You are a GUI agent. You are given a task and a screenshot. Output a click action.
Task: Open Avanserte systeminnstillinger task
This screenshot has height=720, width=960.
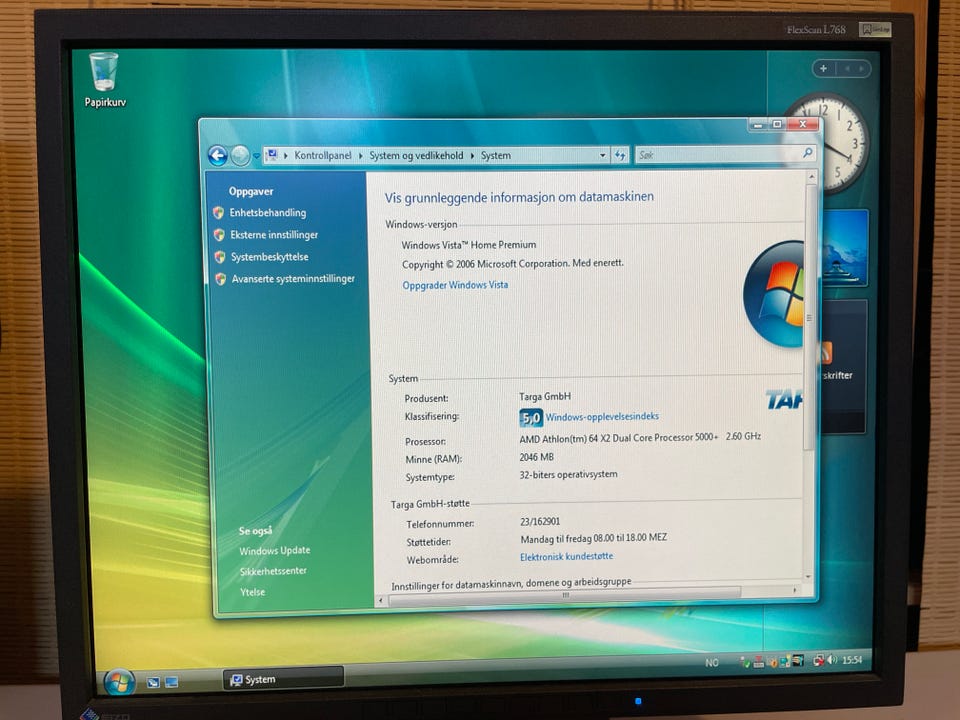pyautogui.click(x=293, y=279)
